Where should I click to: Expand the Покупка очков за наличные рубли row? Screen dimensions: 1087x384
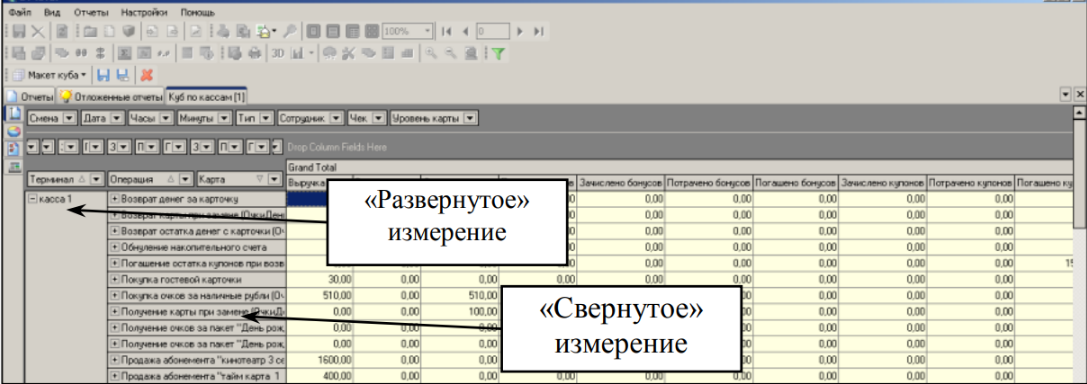114,295
